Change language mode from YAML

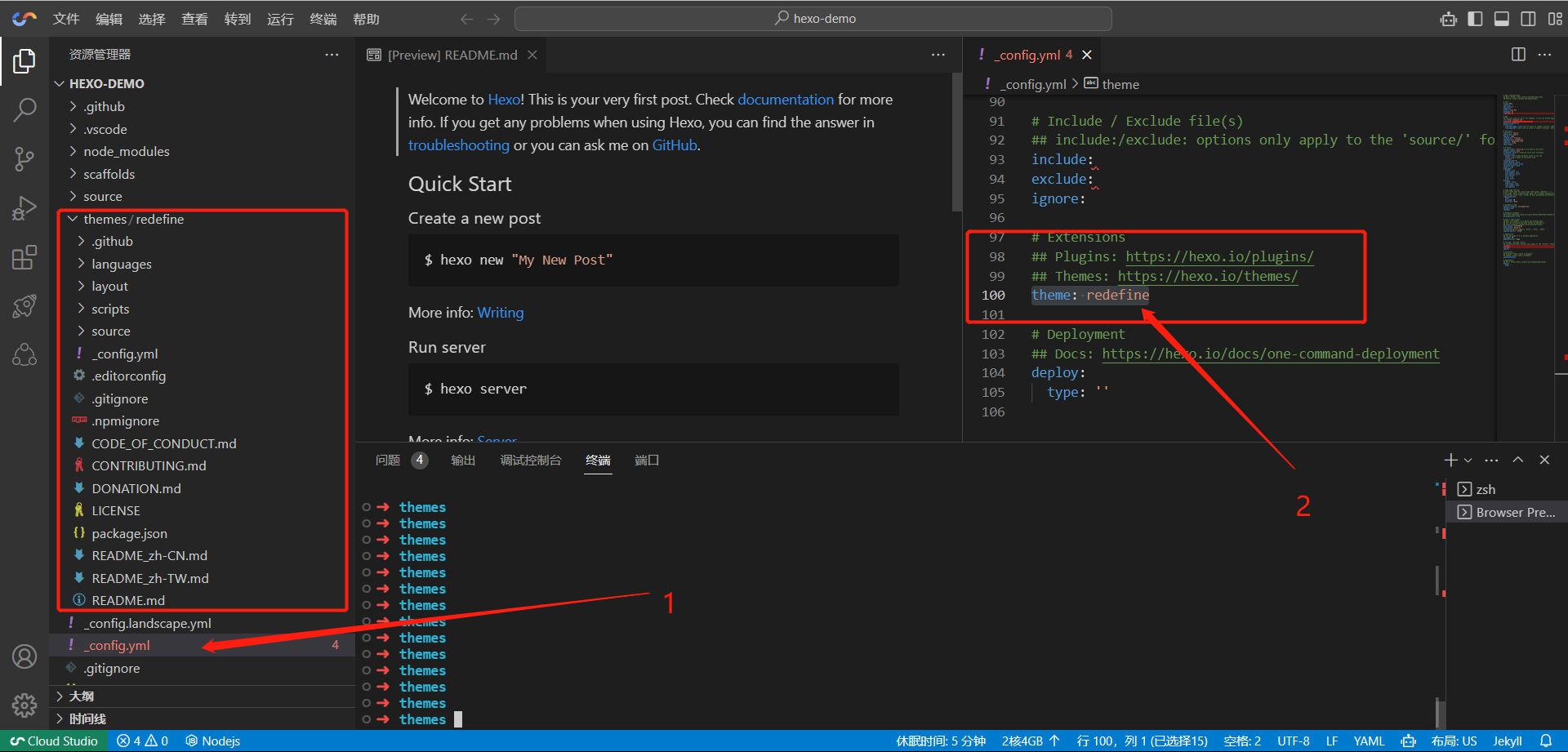click(x=1369, y=741)
